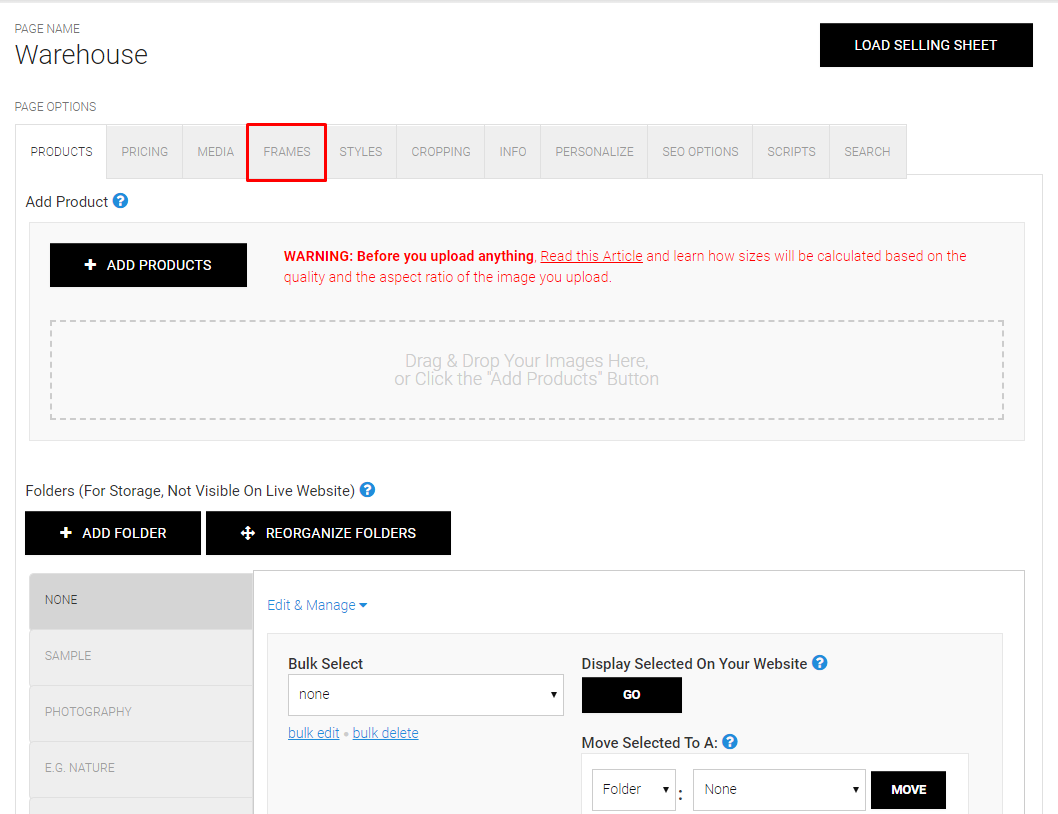The width and height of the screenshot is (1058, 814).
Task: Expand the Edit & Manage dropdown
Action: (317, 605)
